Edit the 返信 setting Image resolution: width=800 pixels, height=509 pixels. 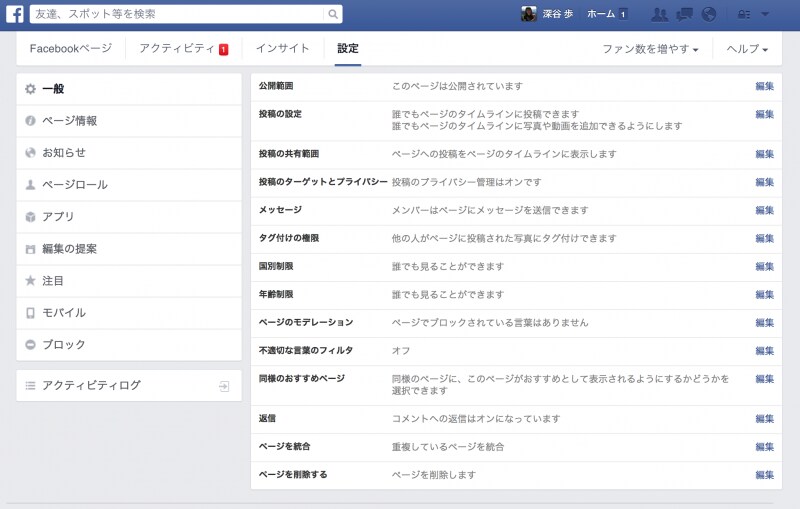tap(764, 419)
